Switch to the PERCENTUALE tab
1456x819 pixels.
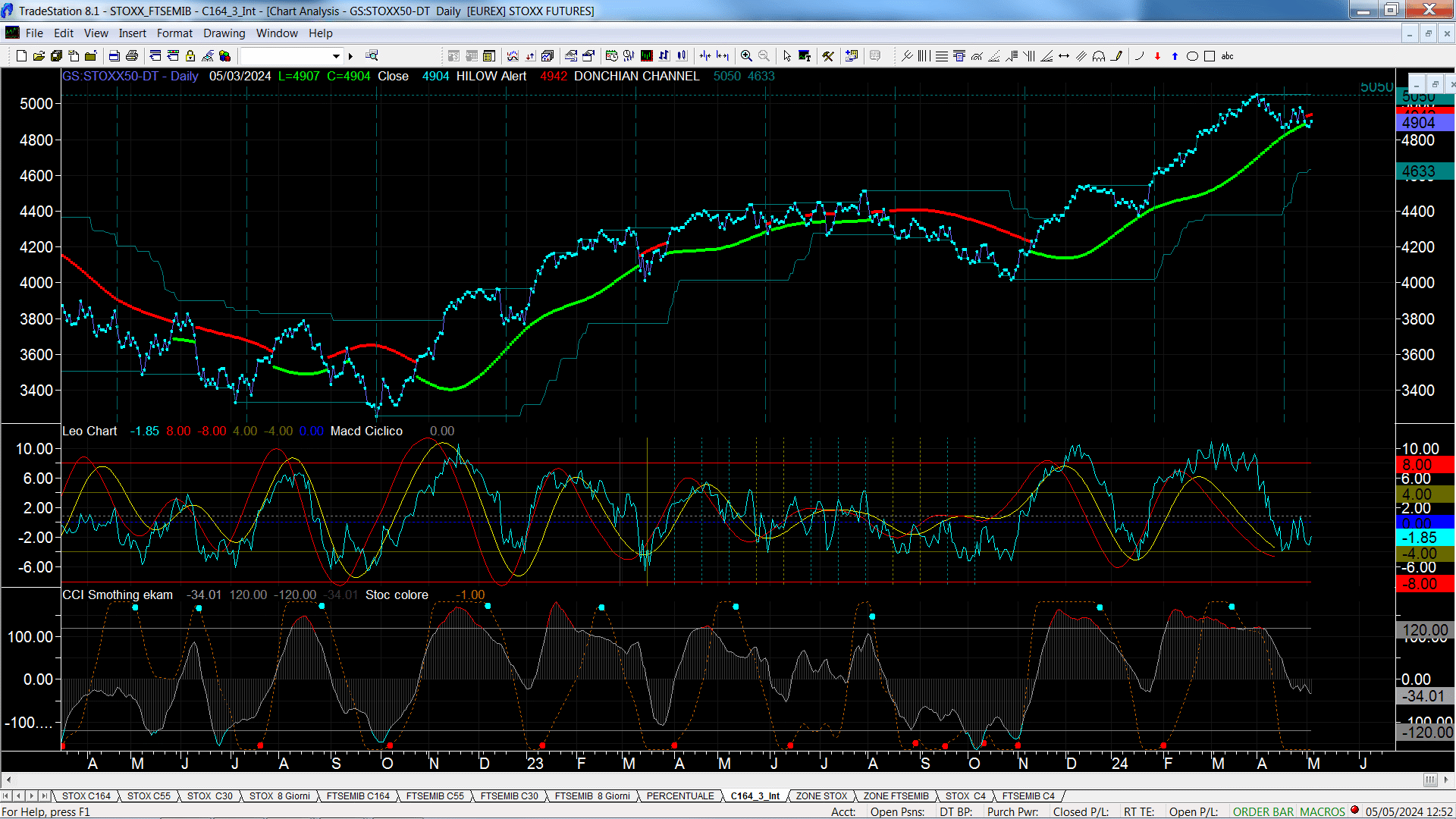680,796
